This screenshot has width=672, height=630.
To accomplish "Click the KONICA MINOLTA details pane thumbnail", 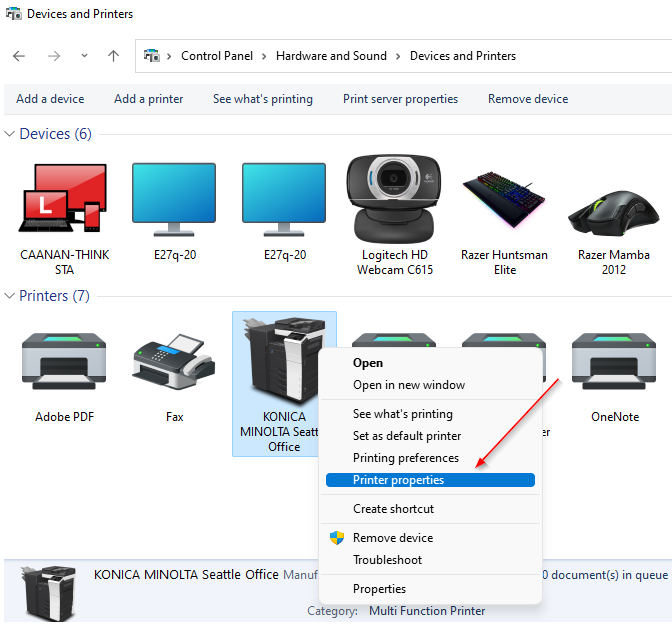I will pos(49,593).
